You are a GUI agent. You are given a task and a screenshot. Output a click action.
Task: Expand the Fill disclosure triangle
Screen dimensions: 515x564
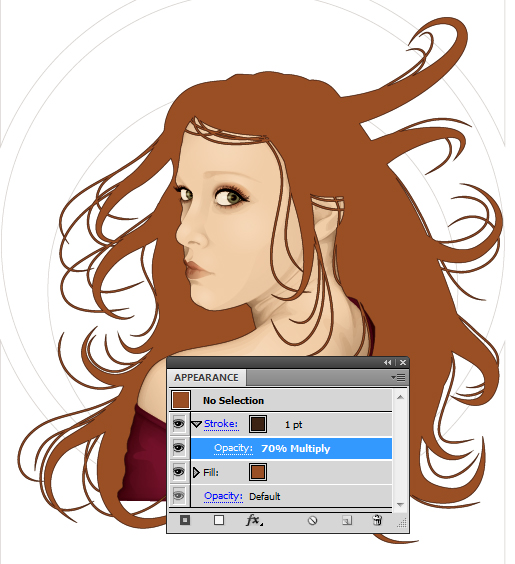click(196, 472)
